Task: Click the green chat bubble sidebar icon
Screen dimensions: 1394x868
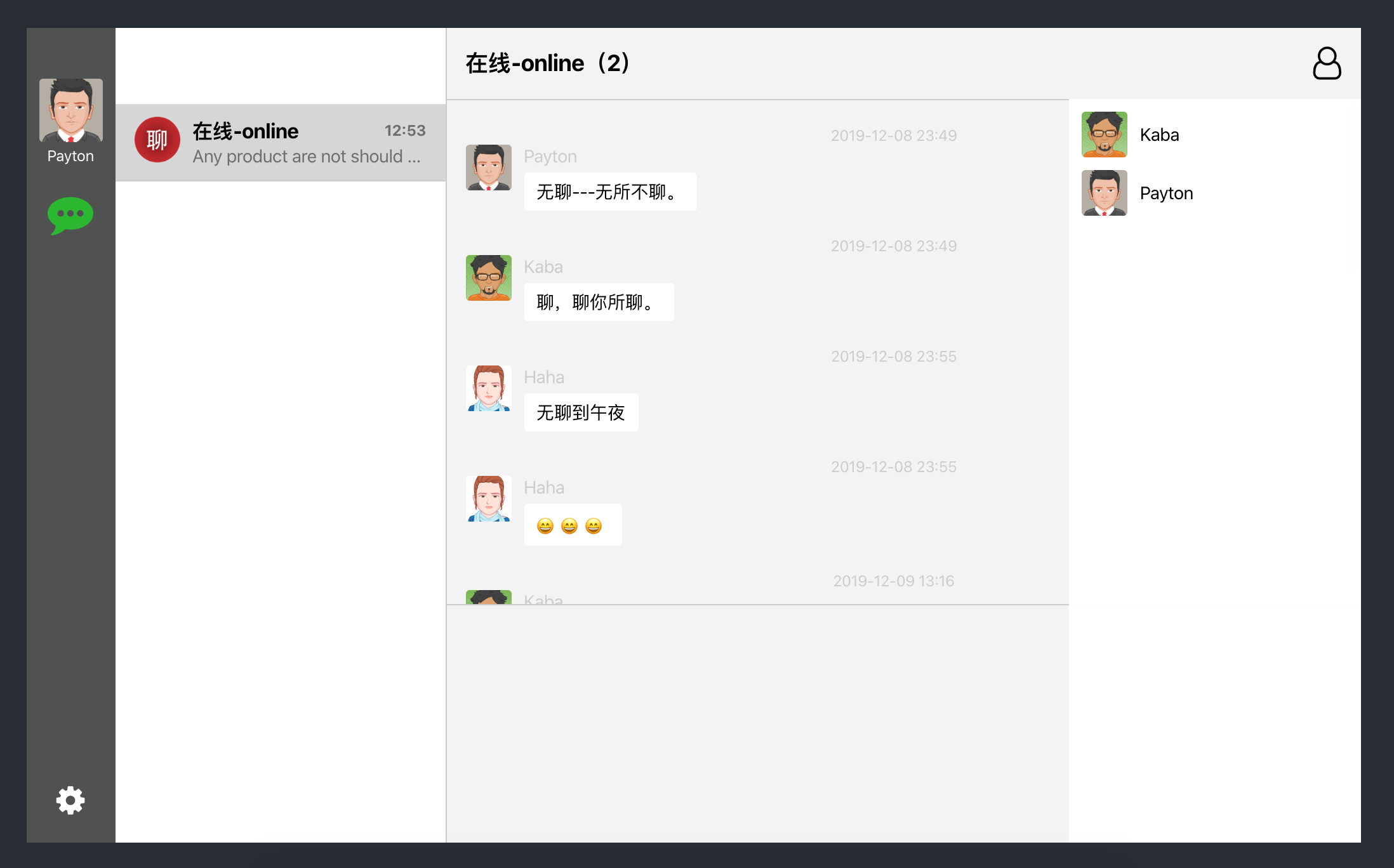Action: click(x=70, y=215)
